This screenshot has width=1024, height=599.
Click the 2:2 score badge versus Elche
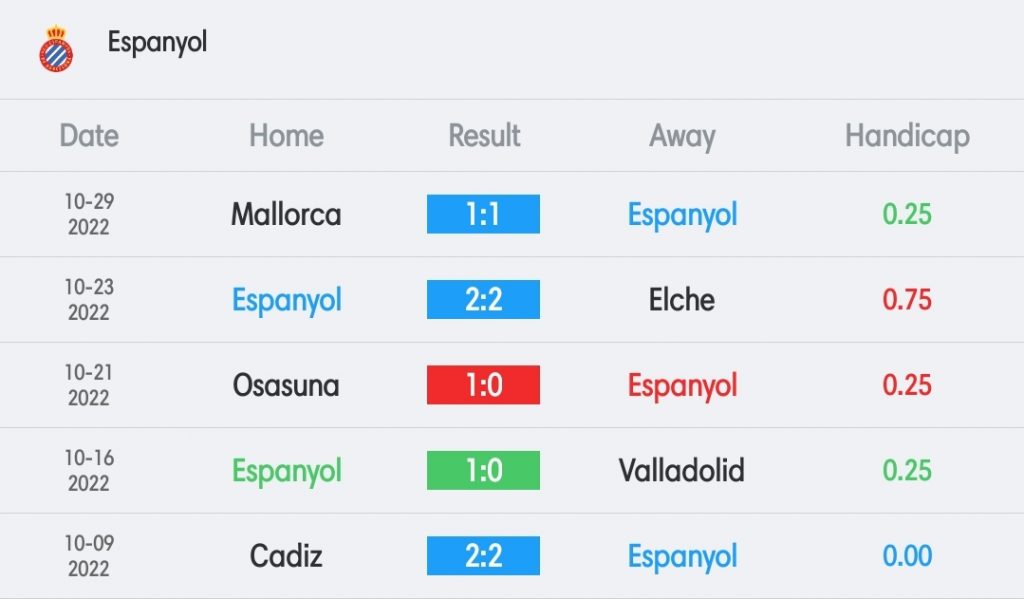coord(483,299)
